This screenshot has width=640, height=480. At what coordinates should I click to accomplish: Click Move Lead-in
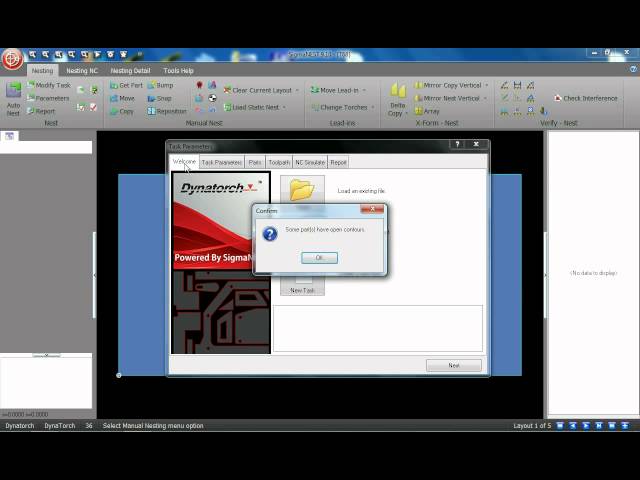(x=335, y=90)
